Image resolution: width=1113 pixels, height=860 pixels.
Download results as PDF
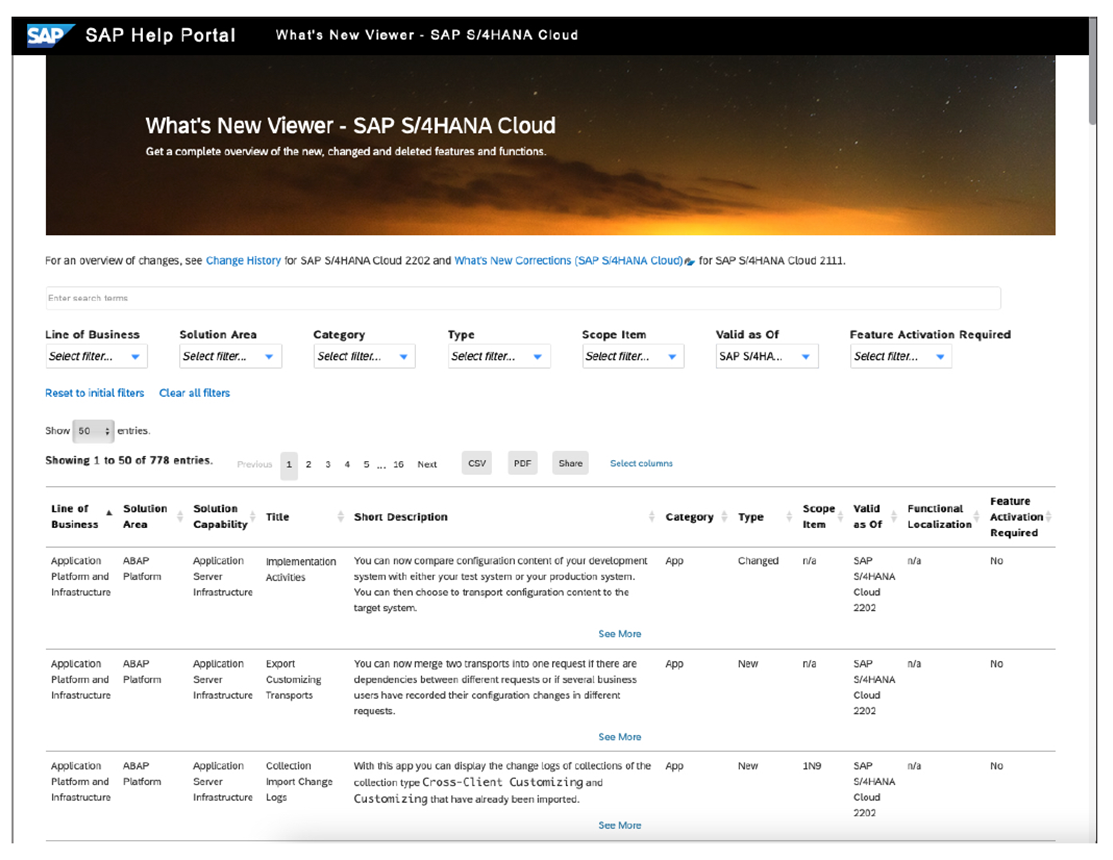coord(521,463)
